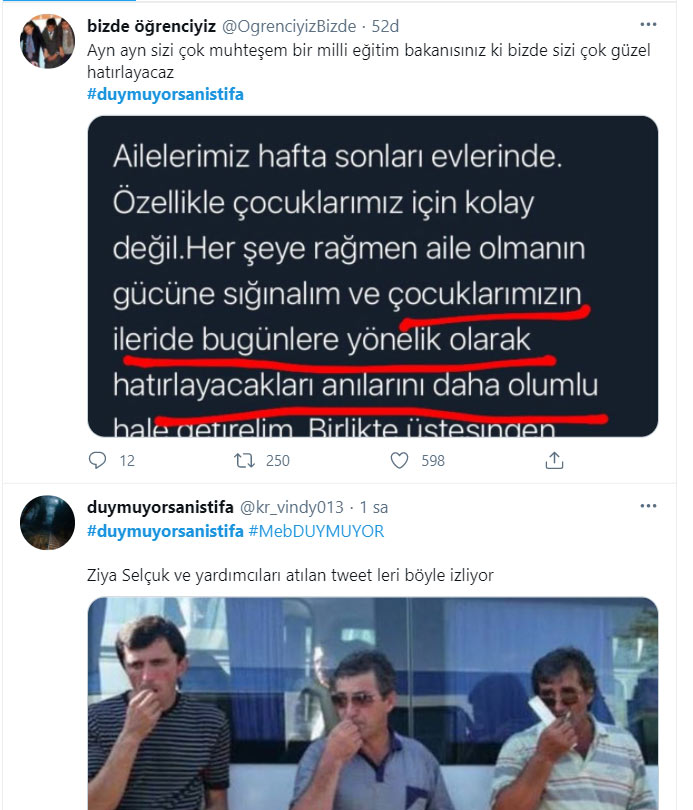Open bizde öğrenciyiz profile avatar

(x=47, y=40)
